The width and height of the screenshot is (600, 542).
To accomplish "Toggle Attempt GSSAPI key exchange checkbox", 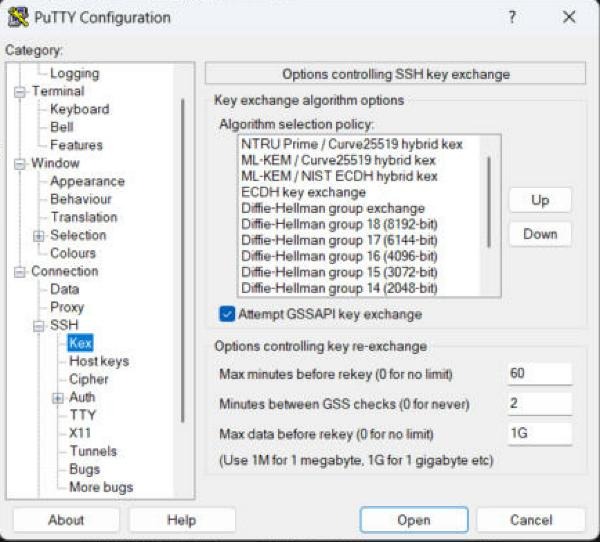I will tap(227, 314).
